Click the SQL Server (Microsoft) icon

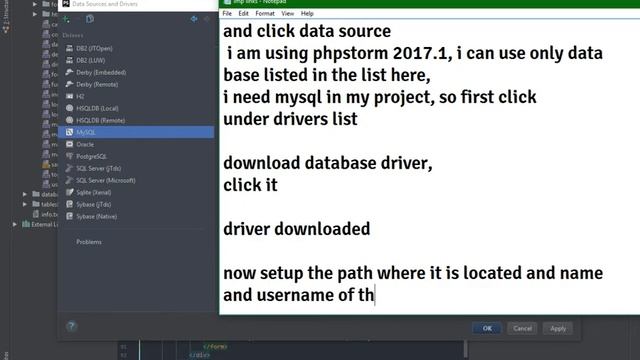[69, 180]
